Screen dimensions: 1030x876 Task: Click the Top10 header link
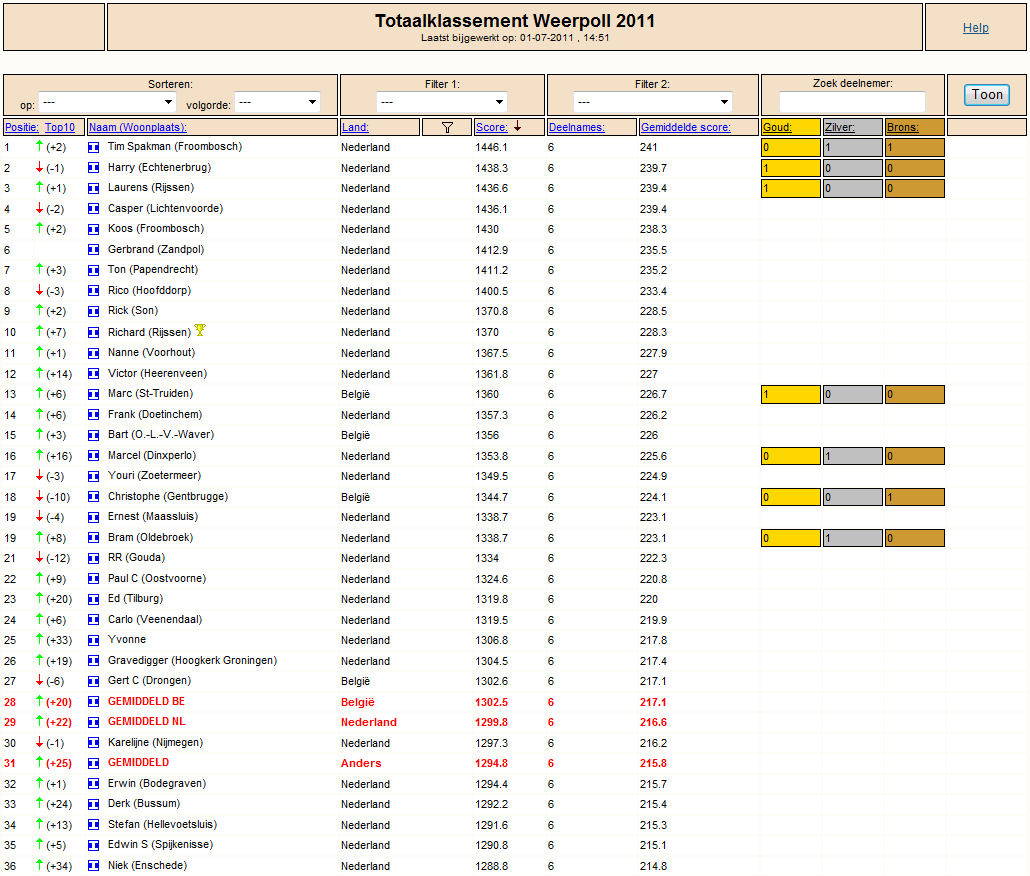[60, 127]
